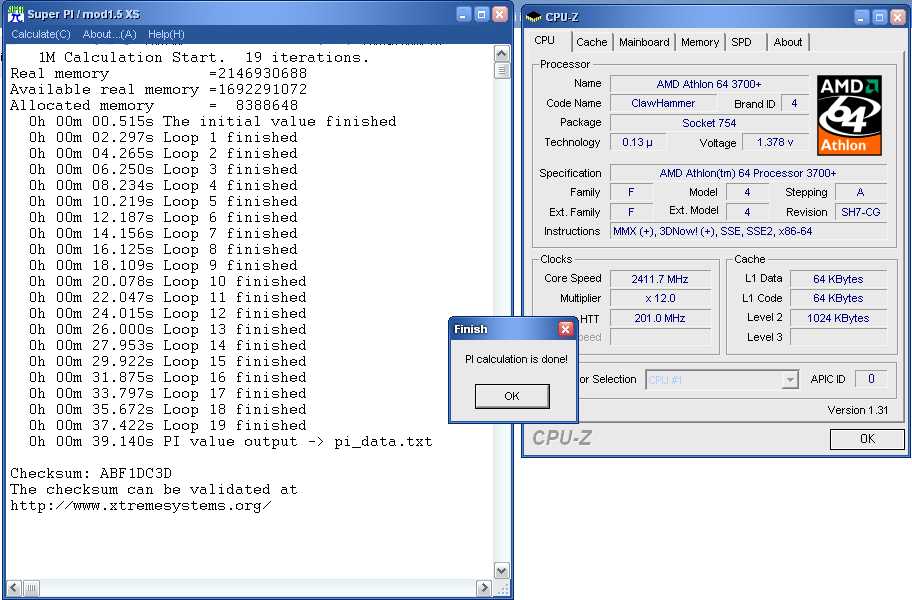Select the CPU tab in CPU-Z
The height and width of the screenshot is (600, 912).
[545, 40]
